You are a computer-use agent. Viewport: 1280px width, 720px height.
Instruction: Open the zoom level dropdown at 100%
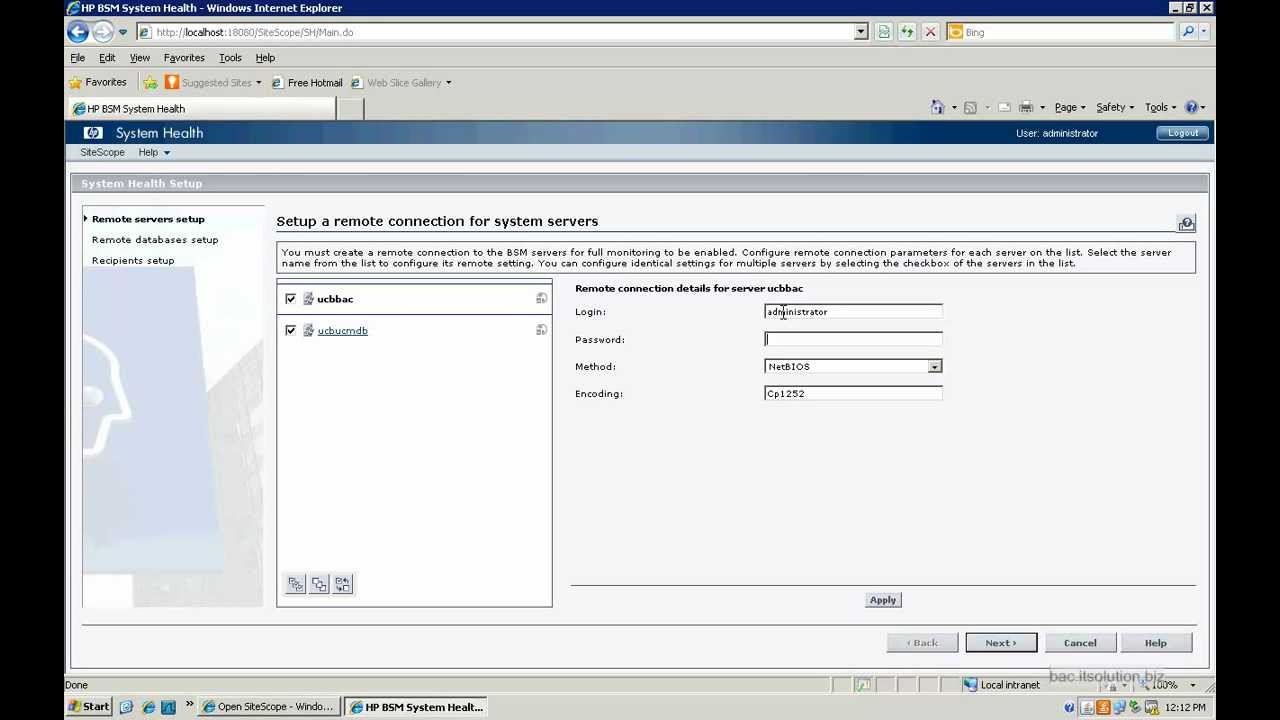click(1192, 685)
